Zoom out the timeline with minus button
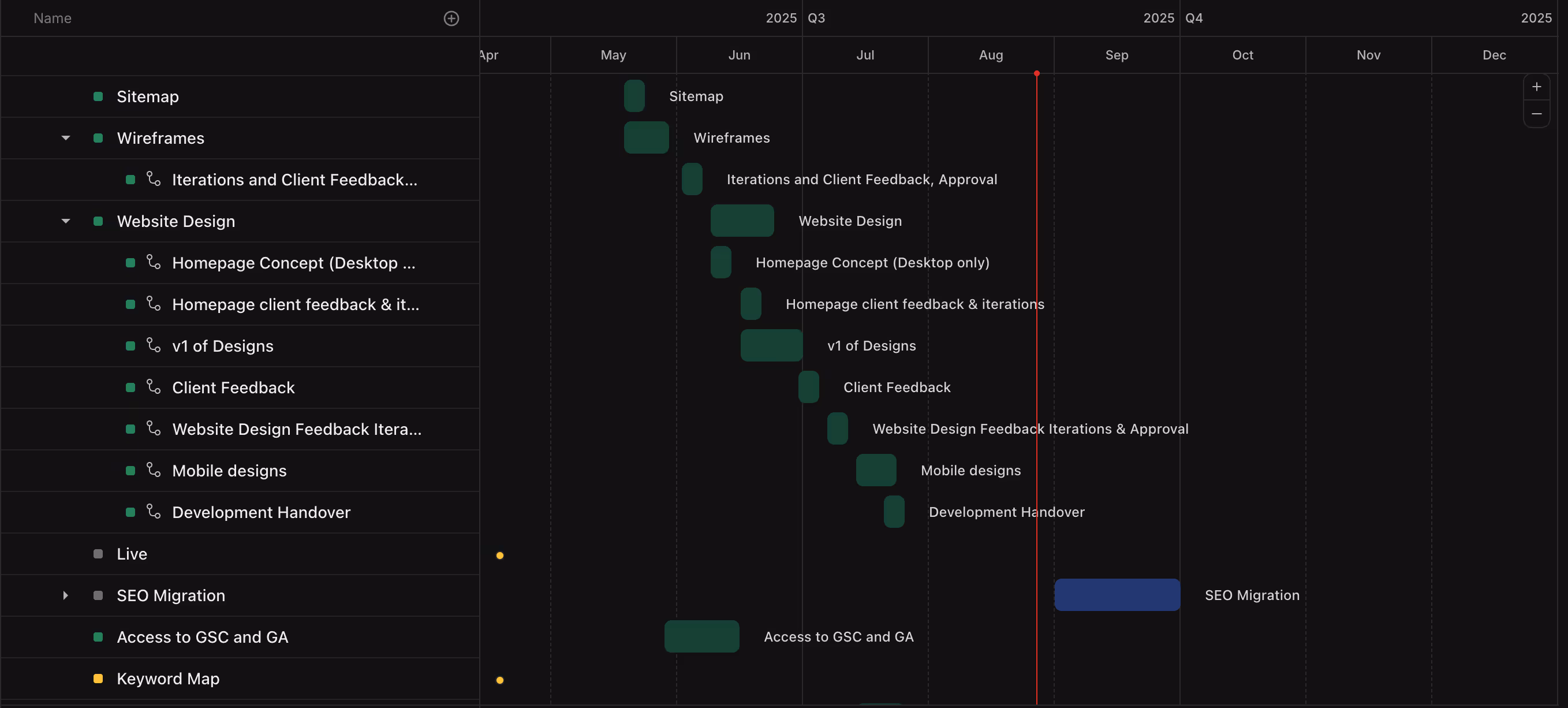This screenshot has width=1568, height=708. pos(1536,114)
